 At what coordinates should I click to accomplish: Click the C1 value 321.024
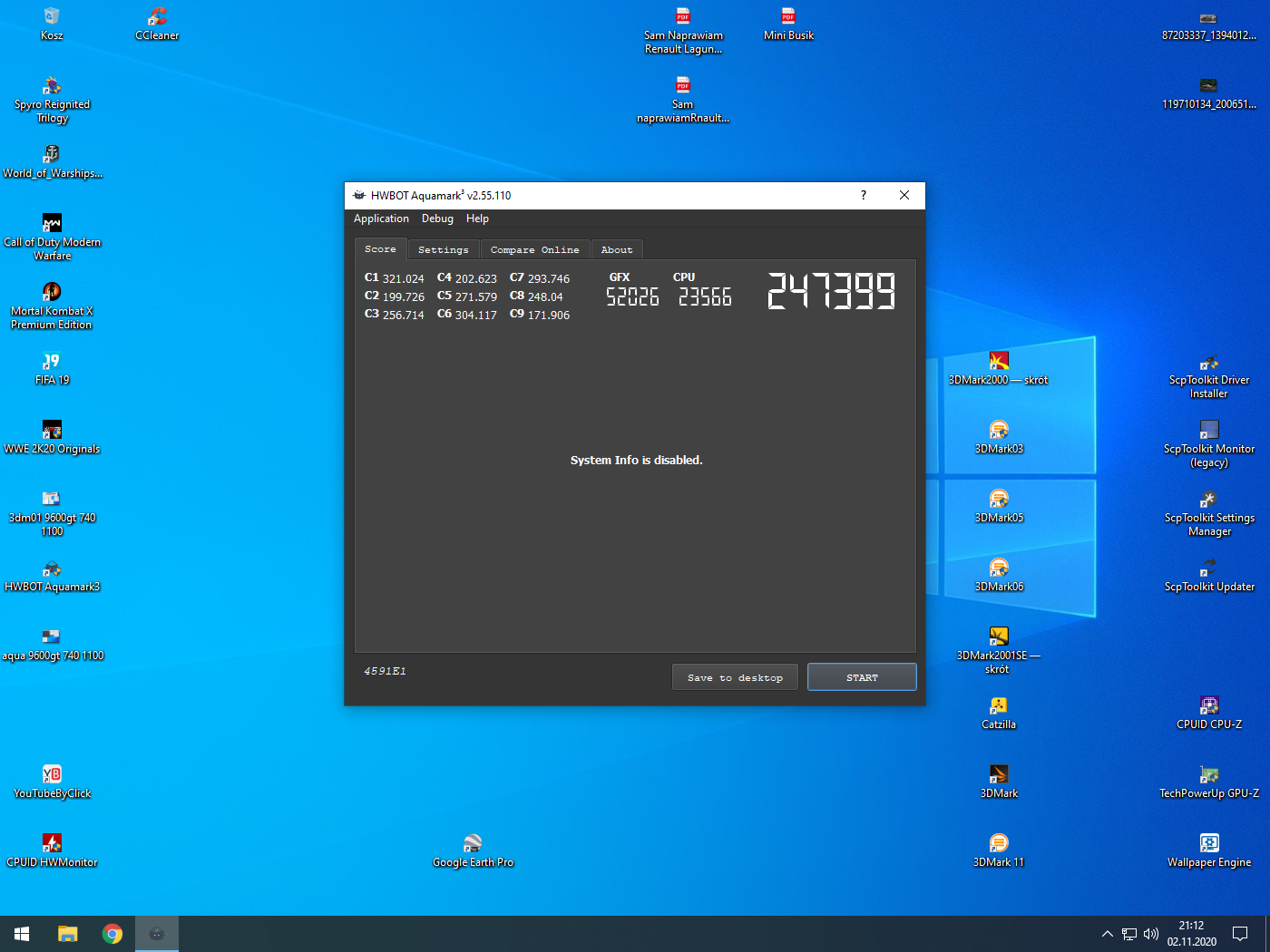point(403,278)
